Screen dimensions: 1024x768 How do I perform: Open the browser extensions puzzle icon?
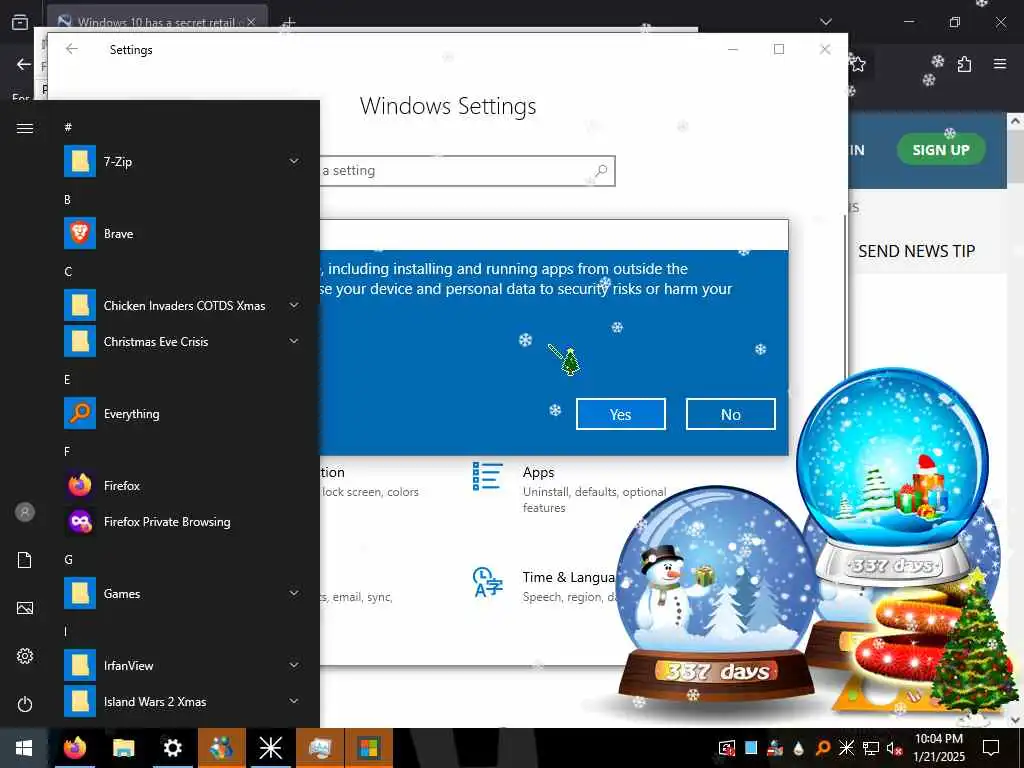(965, 64)
